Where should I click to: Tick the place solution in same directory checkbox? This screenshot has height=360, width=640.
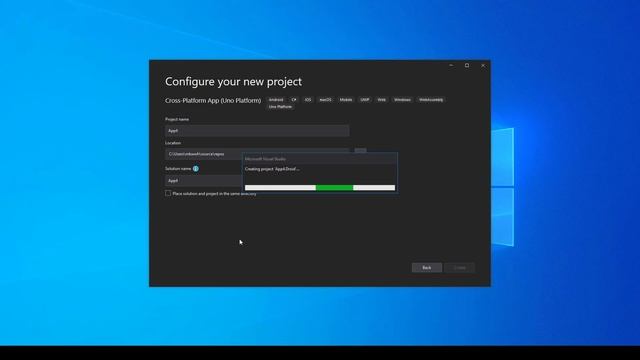click(x=168, y=193)
